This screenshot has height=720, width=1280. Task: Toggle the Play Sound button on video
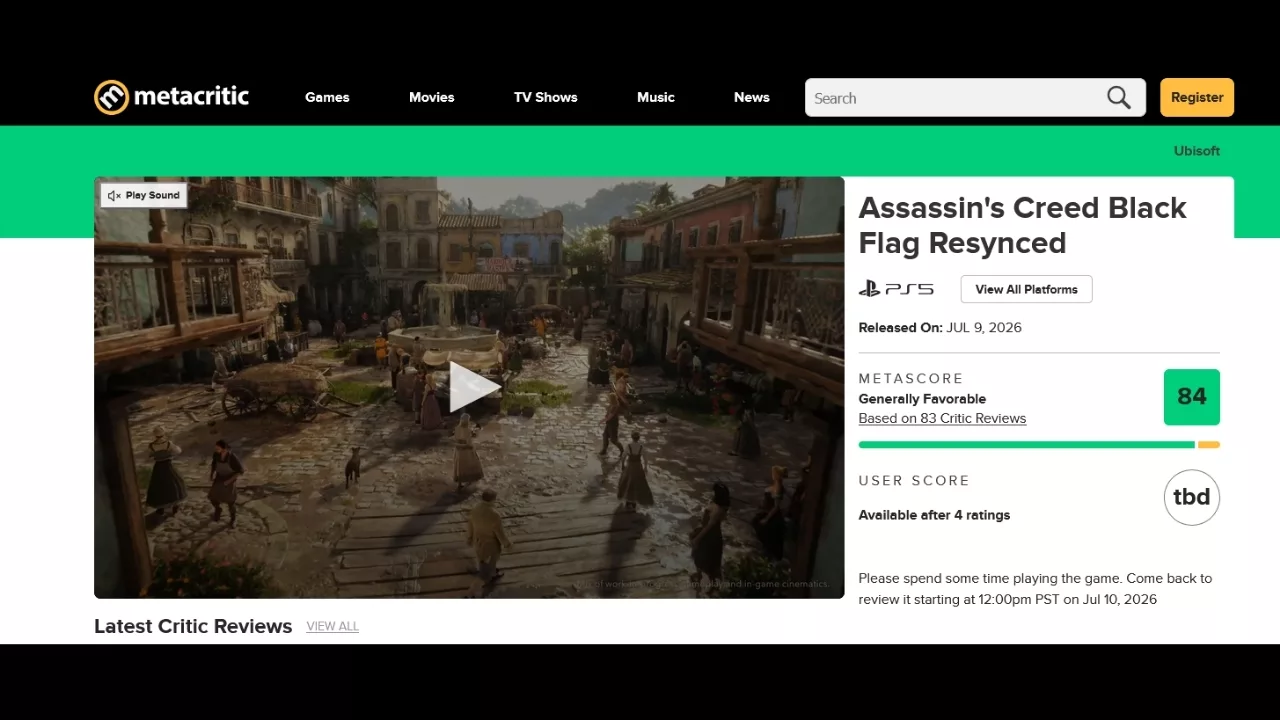click(x=144, y=195)
